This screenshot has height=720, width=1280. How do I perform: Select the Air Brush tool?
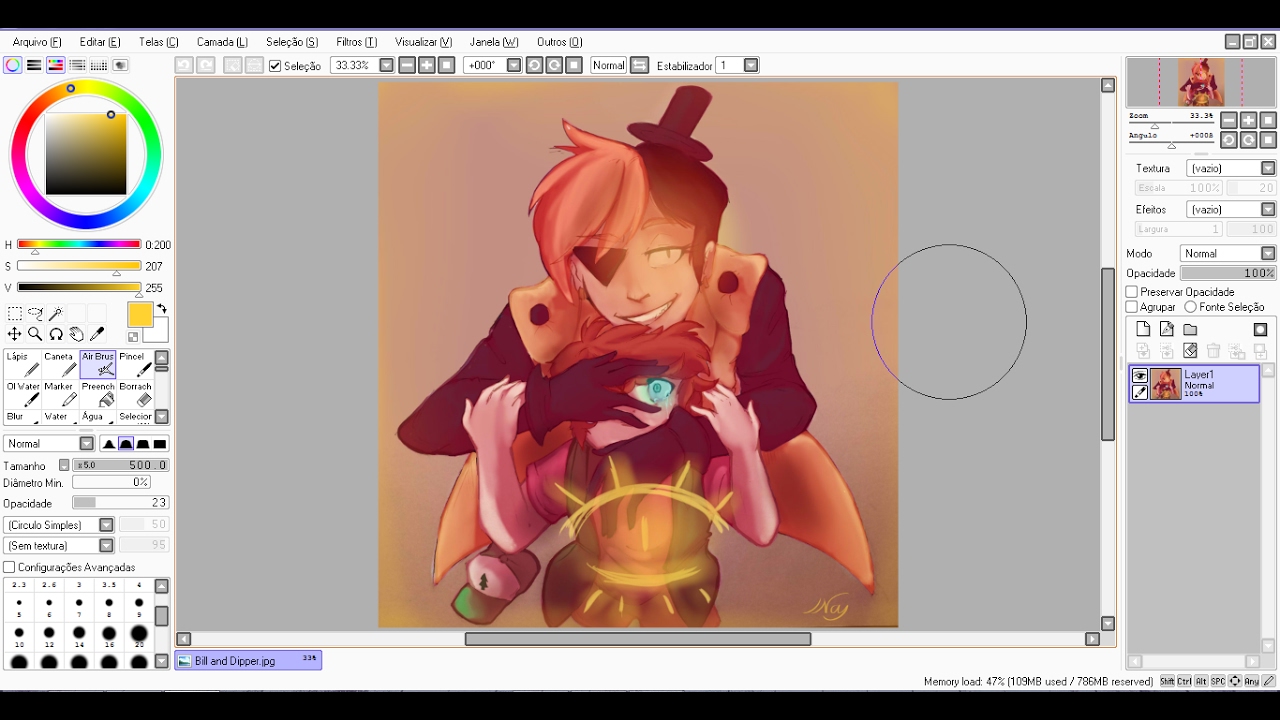[98, 364]
